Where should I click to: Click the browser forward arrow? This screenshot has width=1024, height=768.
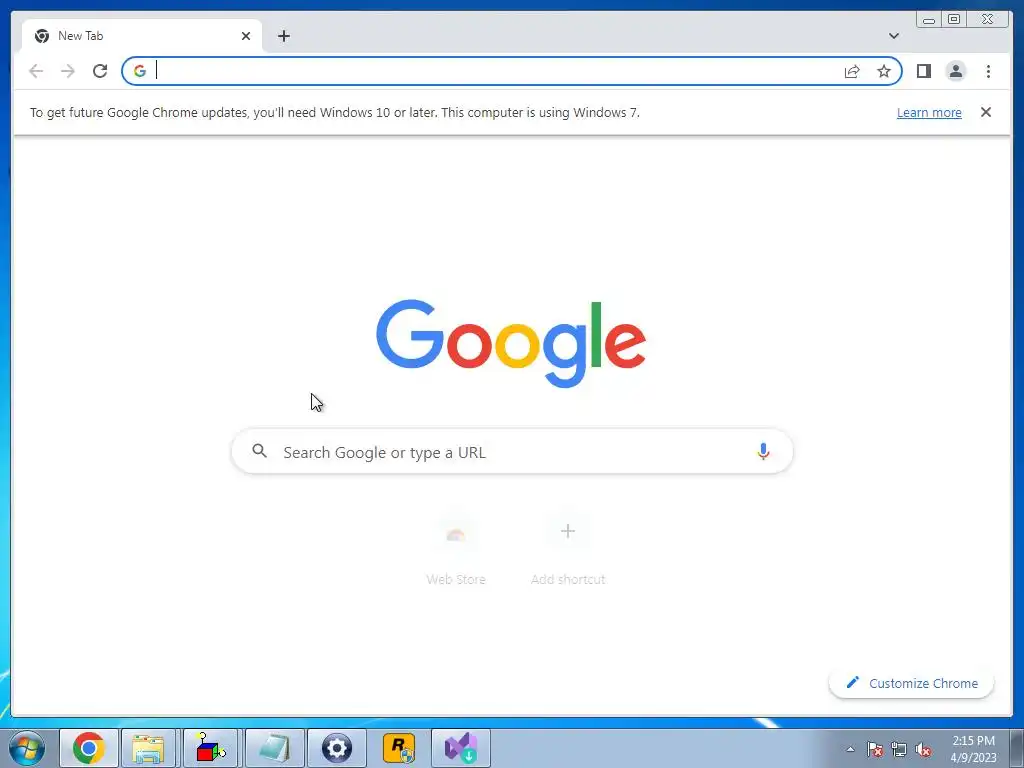pos(68,71)
